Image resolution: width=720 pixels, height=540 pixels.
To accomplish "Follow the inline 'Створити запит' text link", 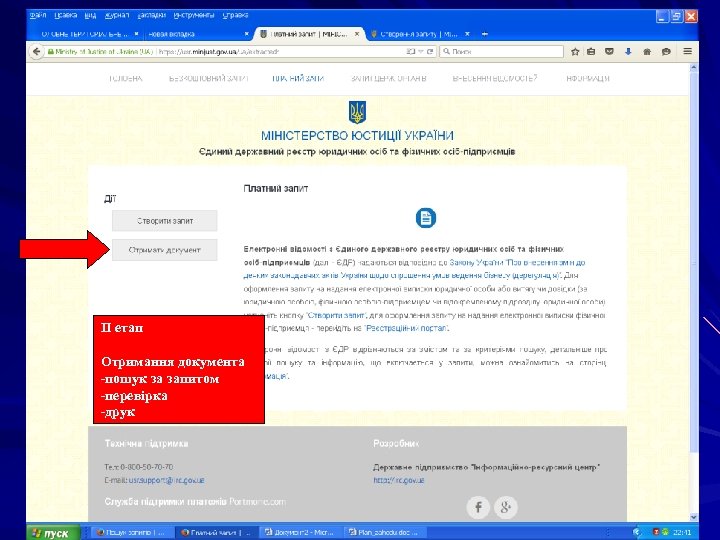I will (337, 315).
